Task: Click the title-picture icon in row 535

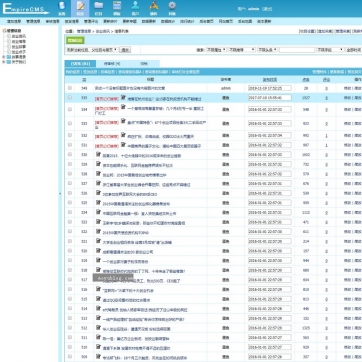Action: point(123,98)
